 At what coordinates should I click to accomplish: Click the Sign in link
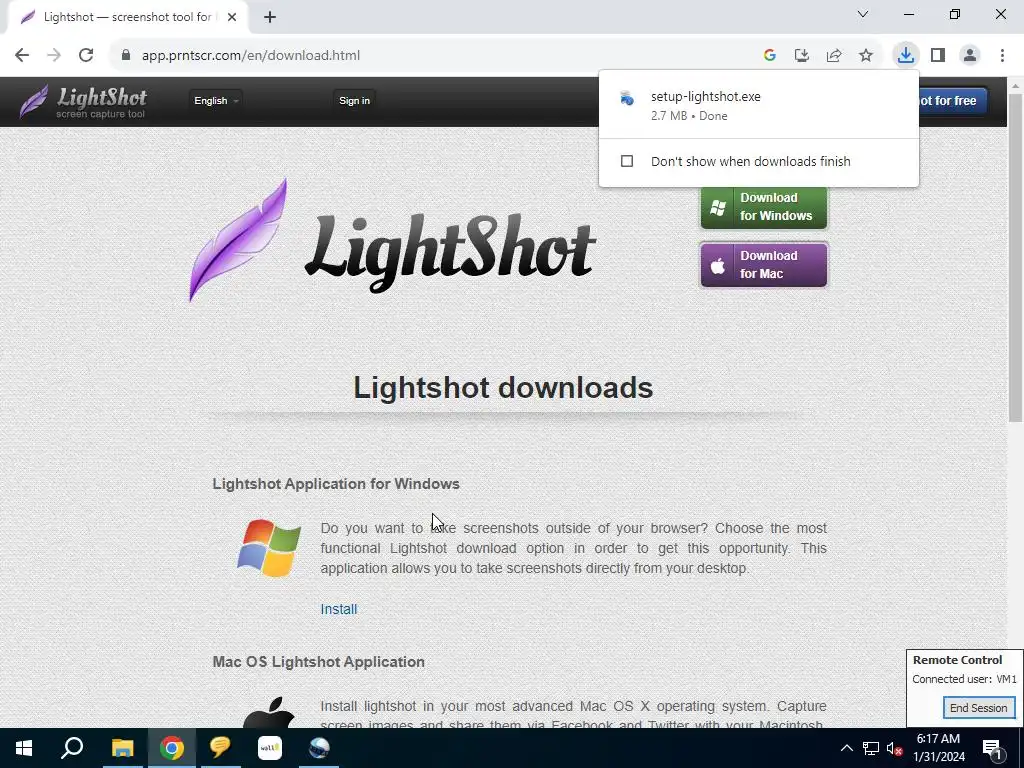[355, 101]
